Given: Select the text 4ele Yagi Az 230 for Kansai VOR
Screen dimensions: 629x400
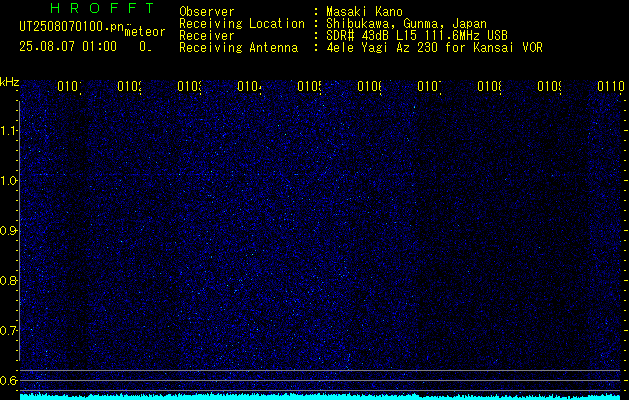Looking at the screenshot, I should tap(434, 48).
